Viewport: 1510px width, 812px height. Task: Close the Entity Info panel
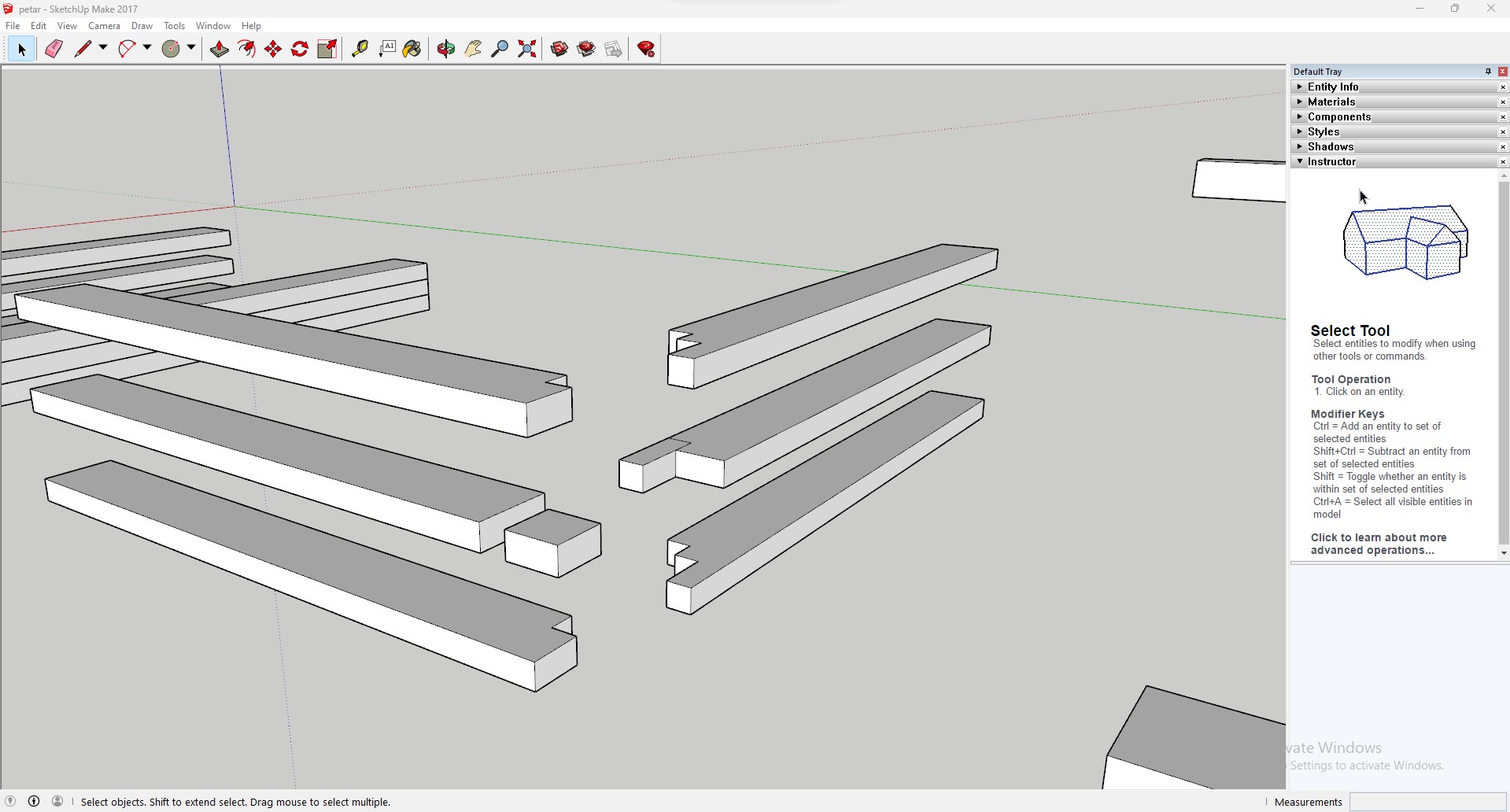click(1503, 87)
